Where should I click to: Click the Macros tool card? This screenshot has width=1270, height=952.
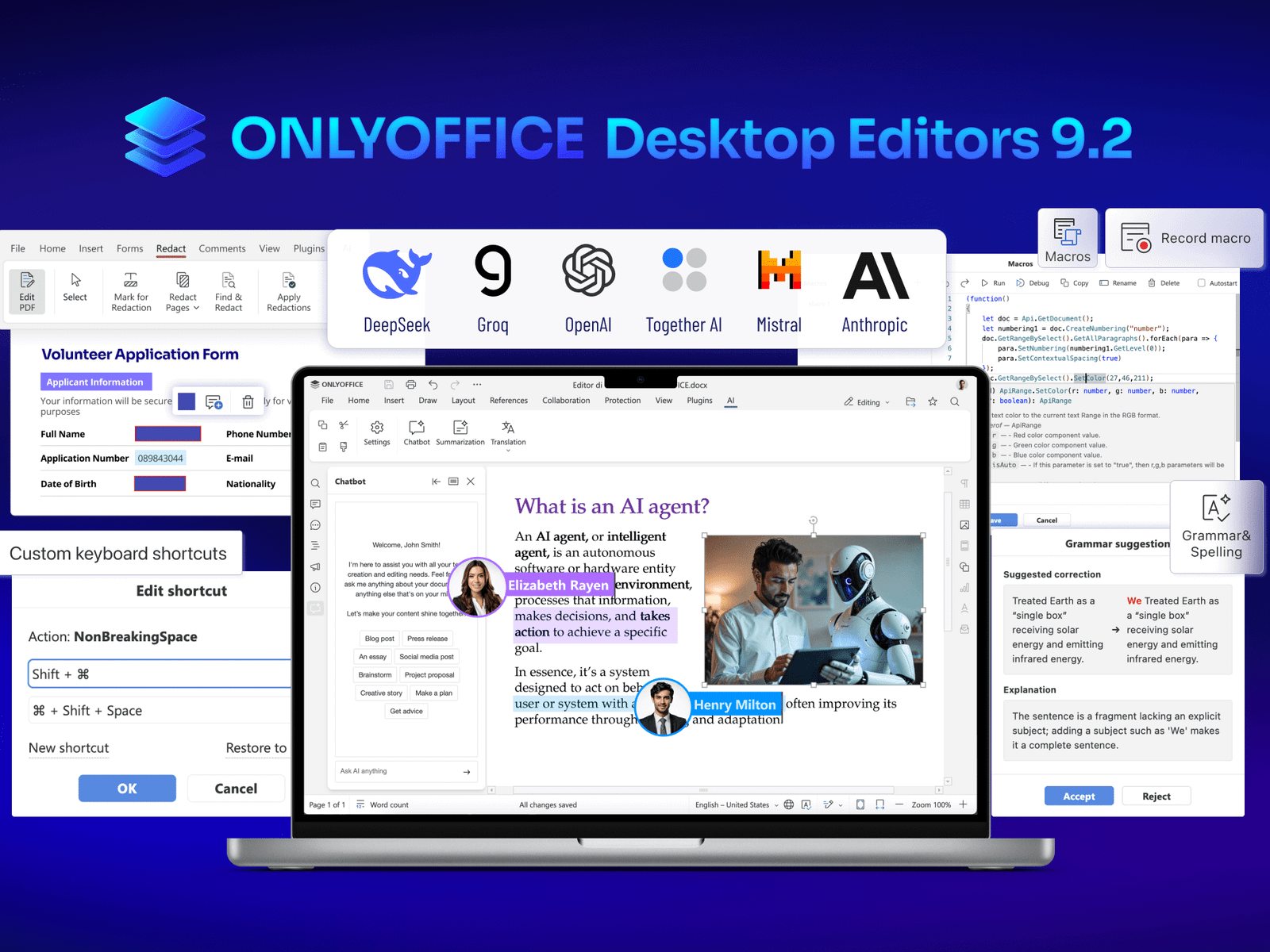(1068, 239)
